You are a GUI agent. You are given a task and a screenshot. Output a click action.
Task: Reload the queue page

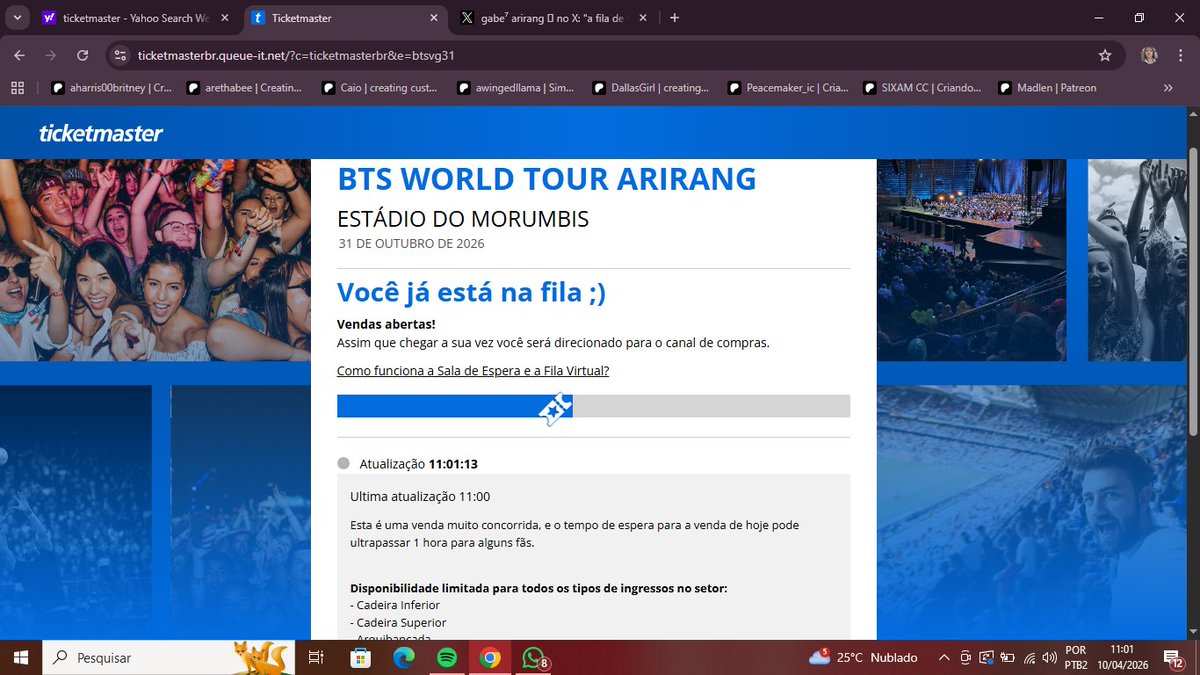tap(82, 55)
